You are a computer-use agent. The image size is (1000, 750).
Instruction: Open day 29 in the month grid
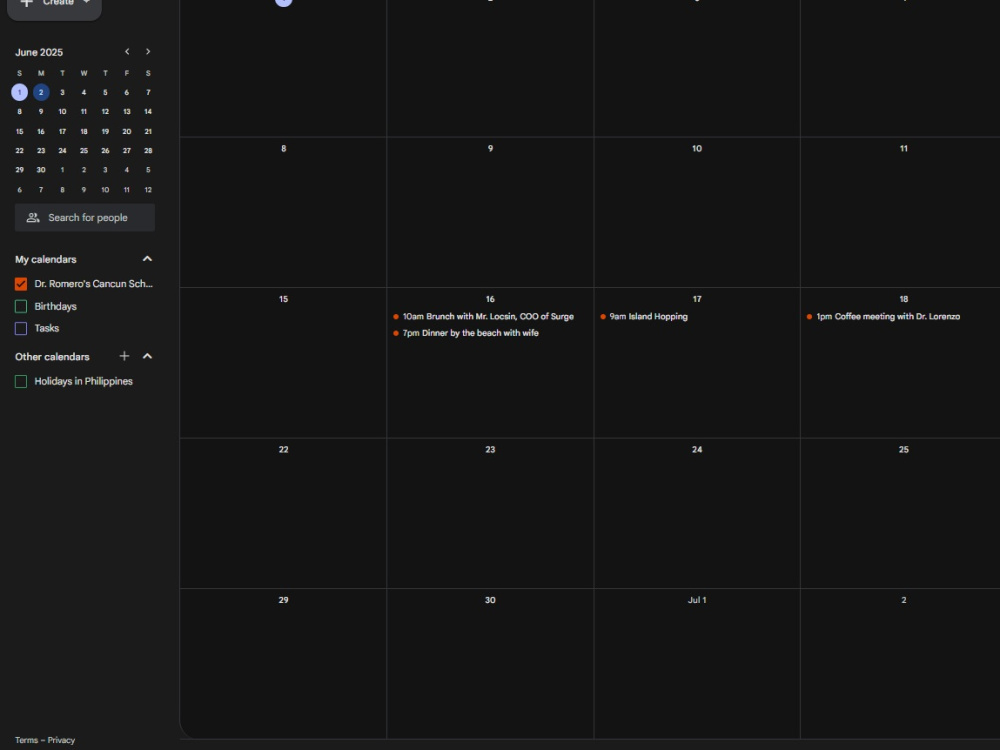tap(283, 600)
